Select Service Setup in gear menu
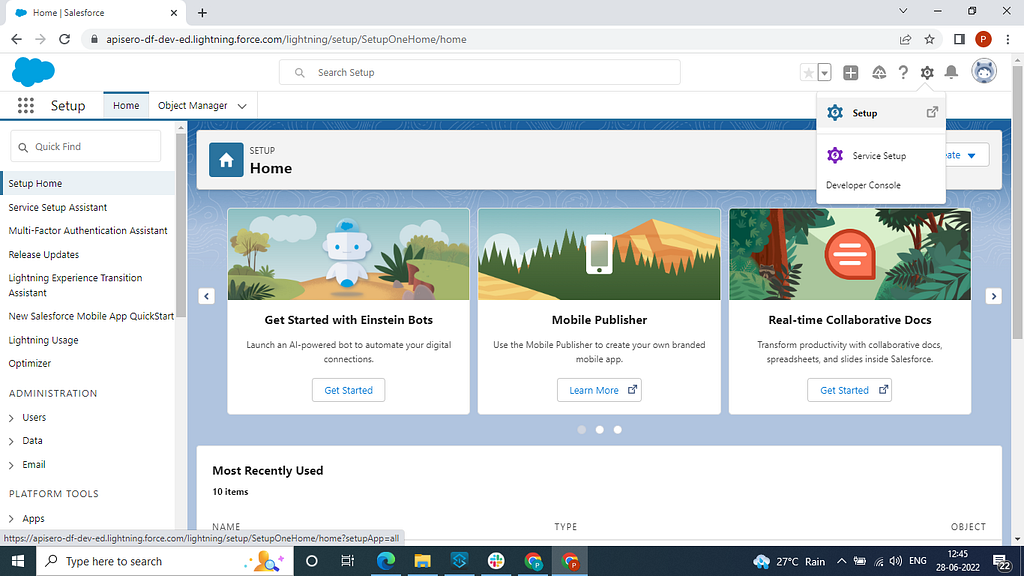Image resolution: width=1024 pixels, height=576 pixels. tap(879, 155)
